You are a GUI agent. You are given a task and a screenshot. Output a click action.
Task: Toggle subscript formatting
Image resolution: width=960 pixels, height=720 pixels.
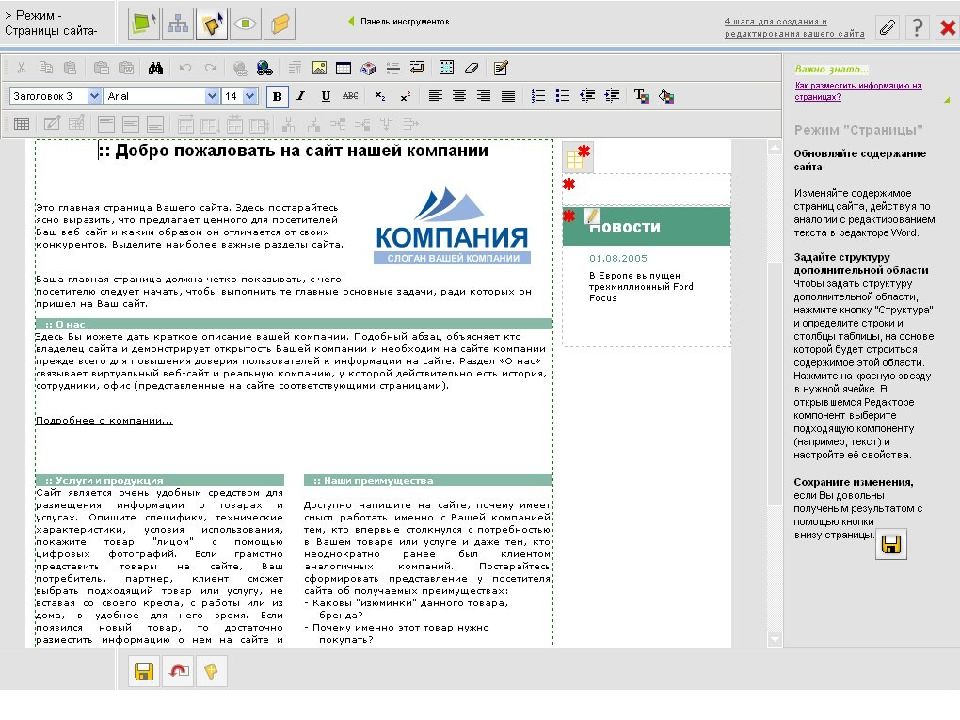[380, 96]
